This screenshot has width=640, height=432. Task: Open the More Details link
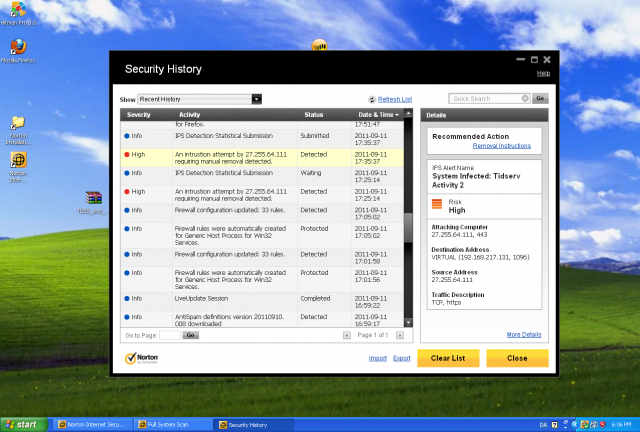click(x=524, y=334)
